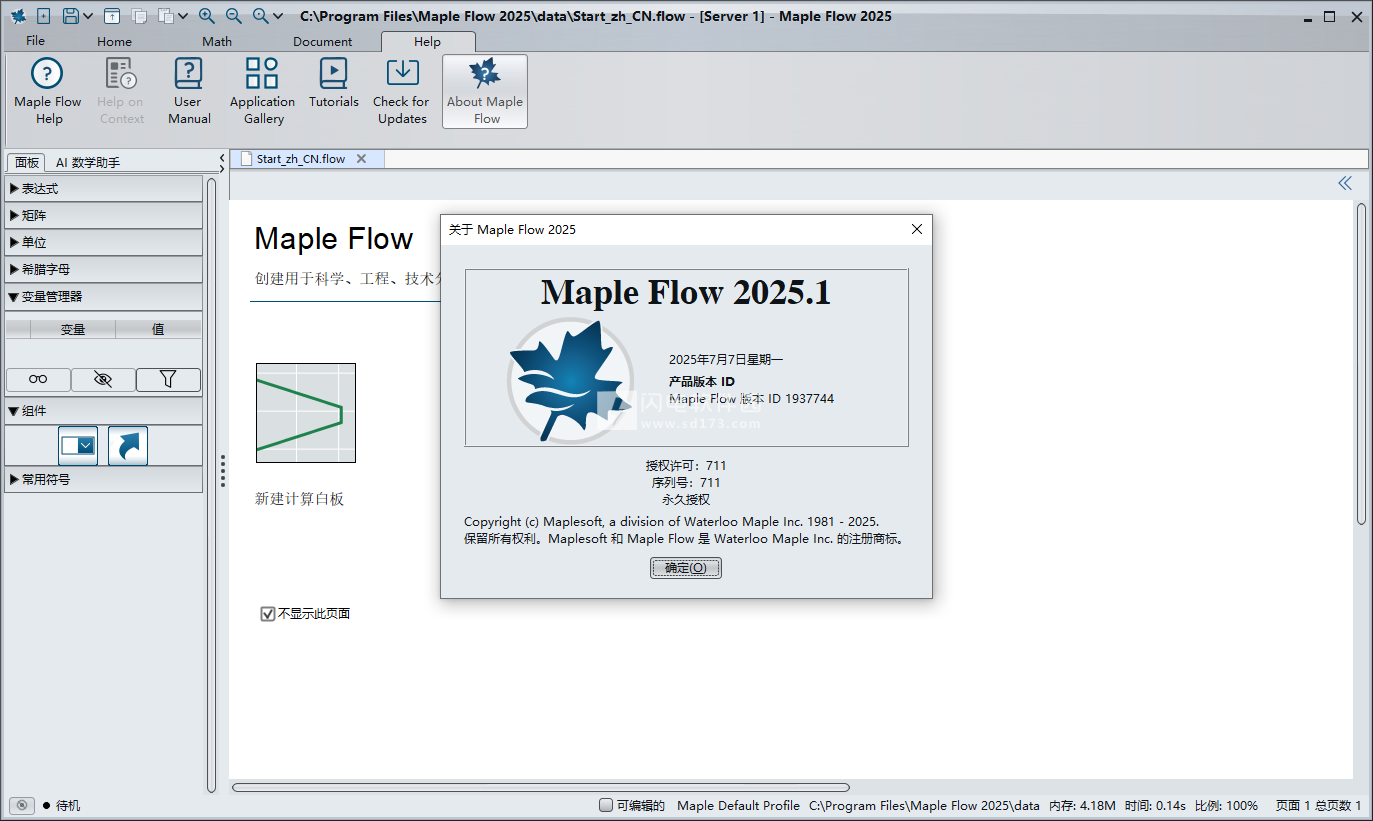Switch to the Document ribbon tab
The image size is (1373, 821).
click(323, 42)
